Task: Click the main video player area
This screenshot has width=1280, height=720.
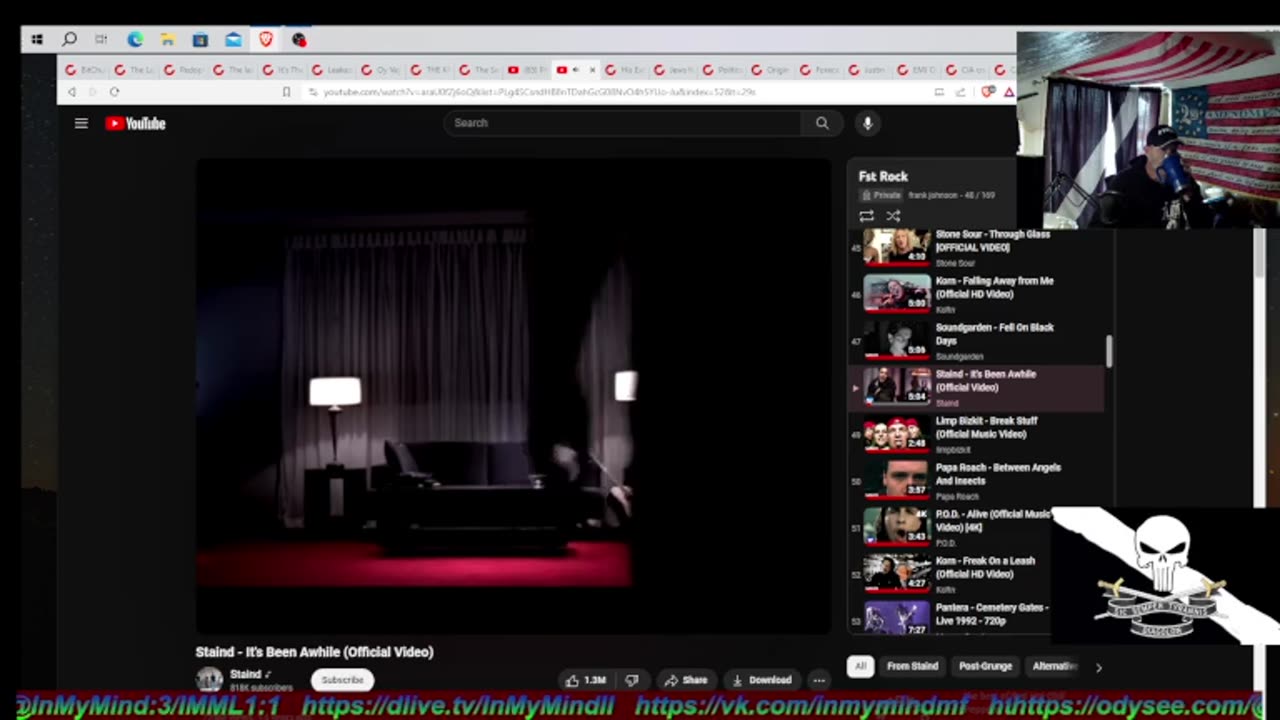Action: click(x=513, y=395)
